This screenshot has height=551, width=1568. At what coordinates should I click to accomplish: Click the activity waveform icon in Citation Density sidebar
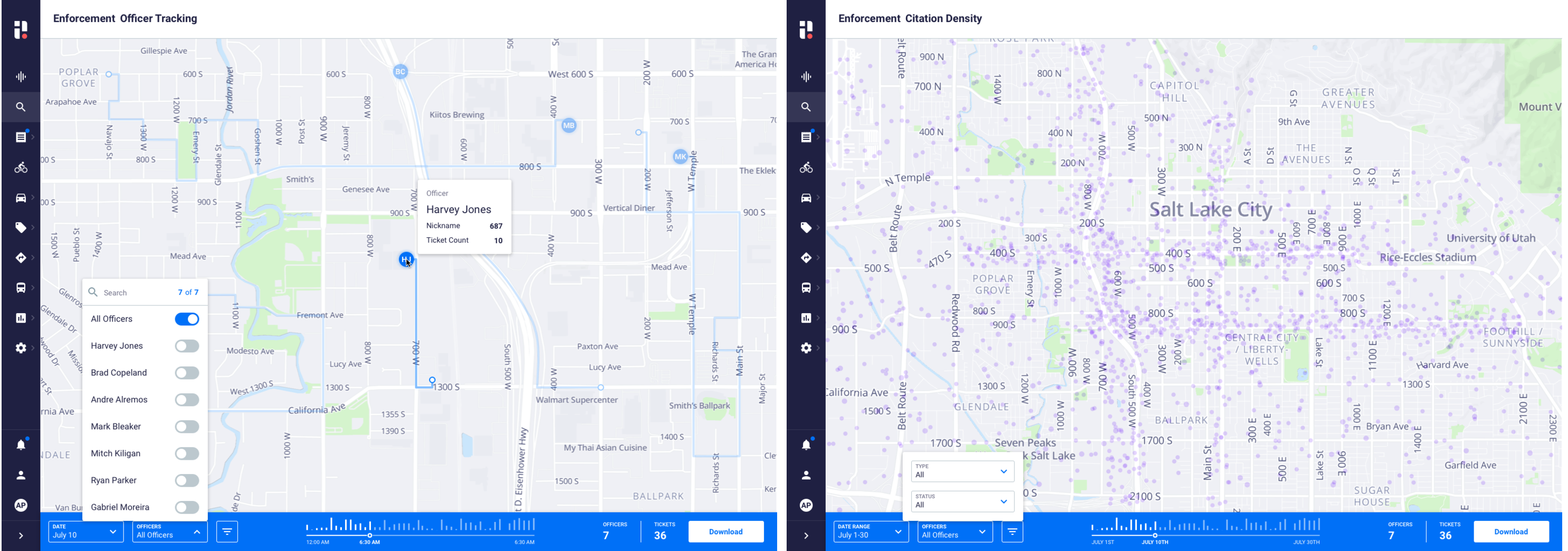[806, 76]
